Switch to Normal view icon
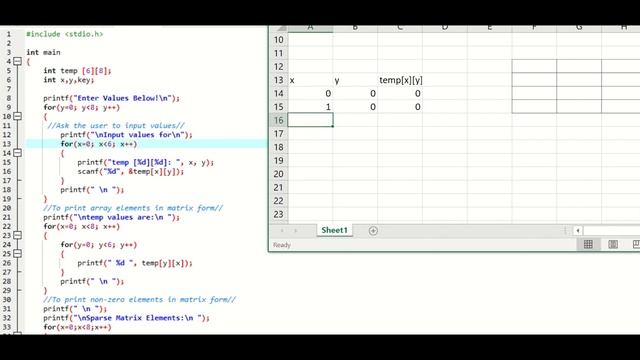This screenshot has width=640, height=360. 588,244
